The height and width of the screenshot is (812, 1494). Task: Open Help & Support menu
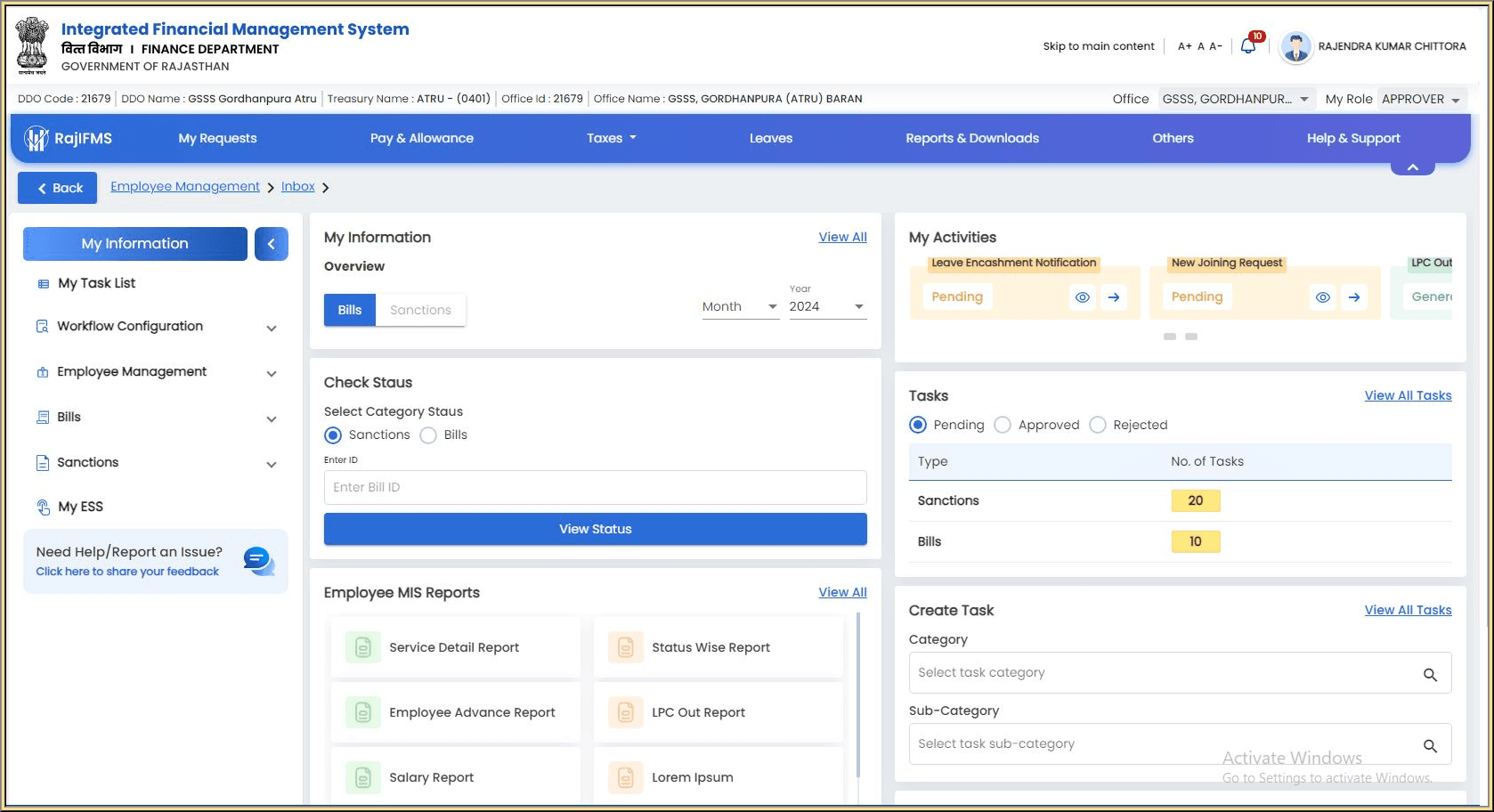click(x=1353, y=138)
